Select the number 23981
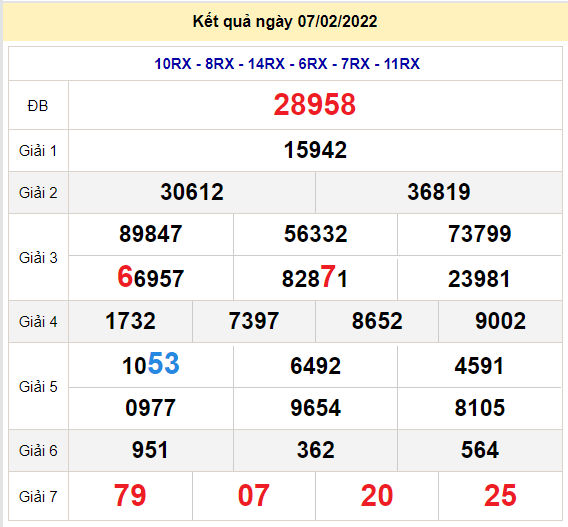Image resolution: width=568 pixels, height=527 pixels. (480, 279)
